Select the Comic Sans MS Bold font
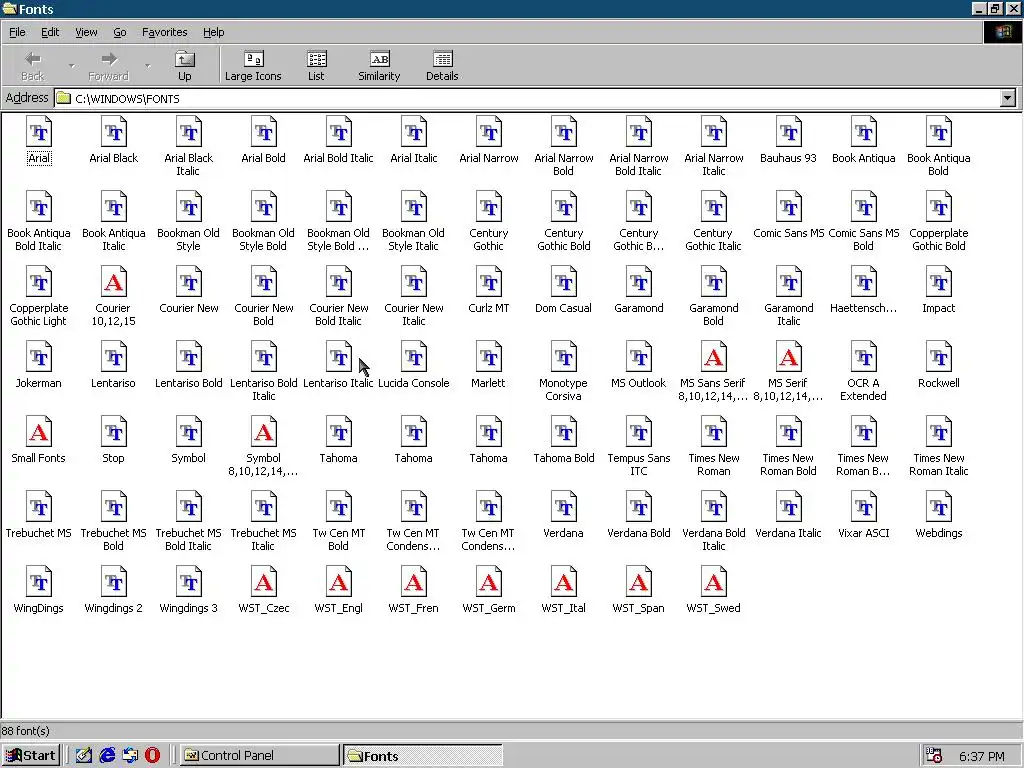The image size is (1024, 768). point(863,208)
